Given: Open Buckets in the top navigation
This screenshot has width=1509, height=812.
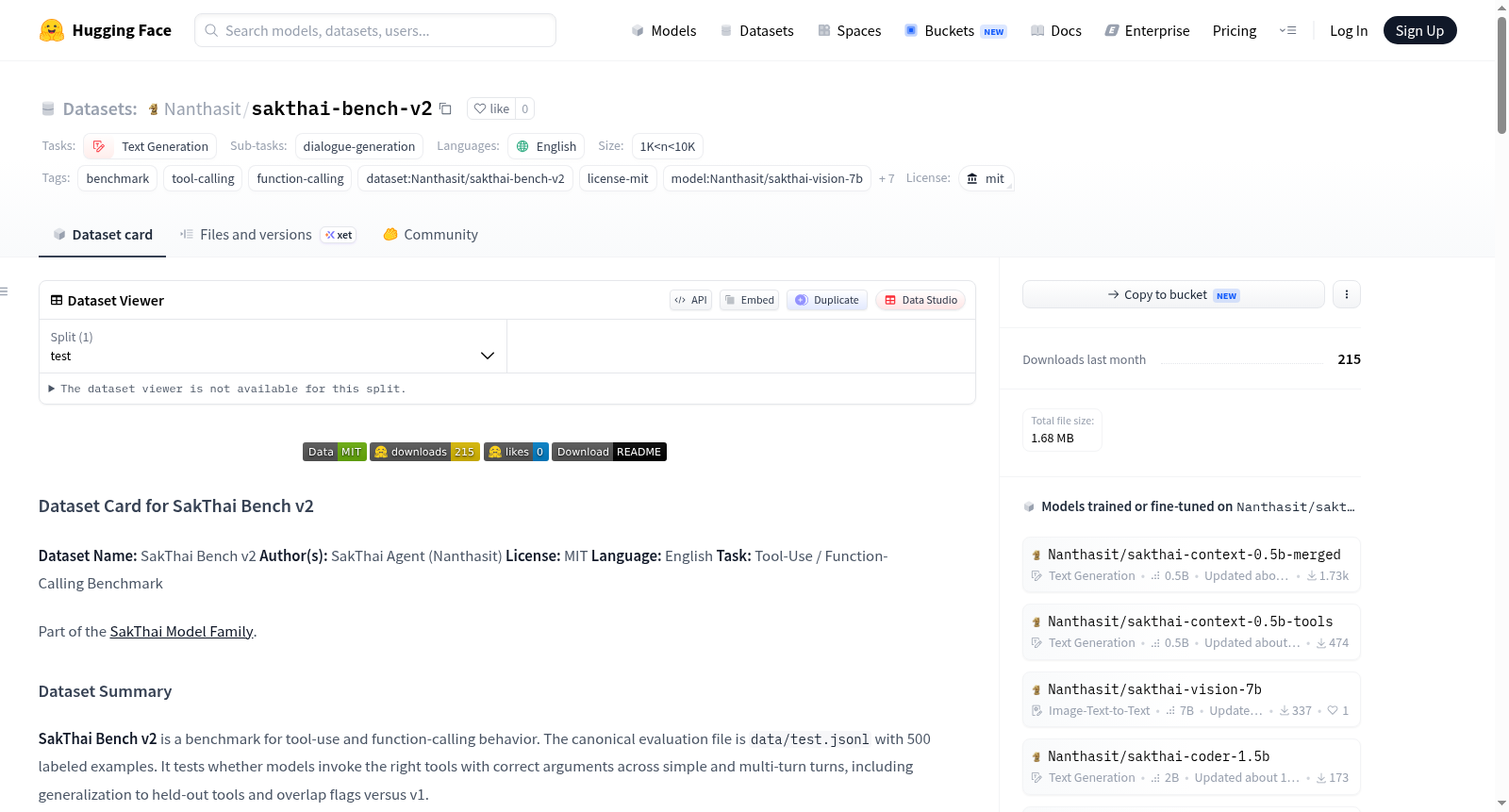Looking at the screenshot, I should click(x=955, y=30).
